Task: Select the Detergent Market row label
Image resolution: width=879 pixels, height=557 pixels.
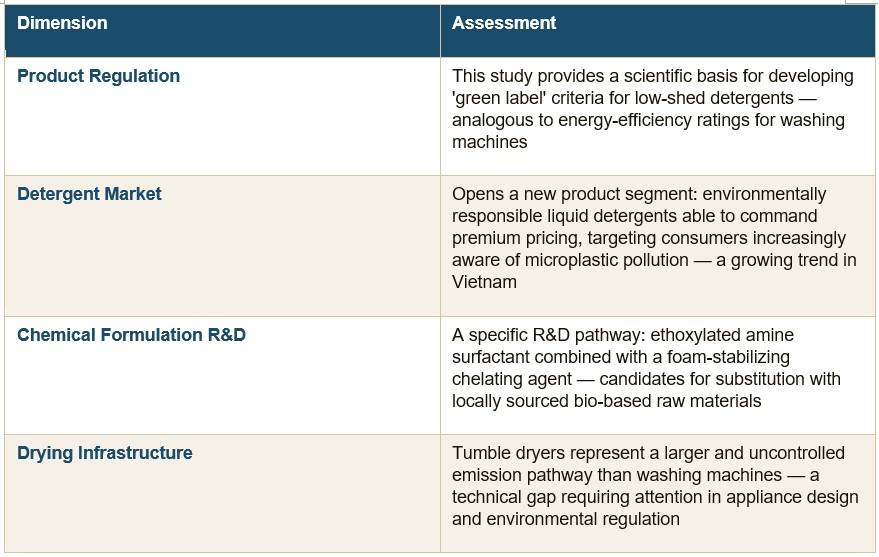Action: tap(89, 194)
